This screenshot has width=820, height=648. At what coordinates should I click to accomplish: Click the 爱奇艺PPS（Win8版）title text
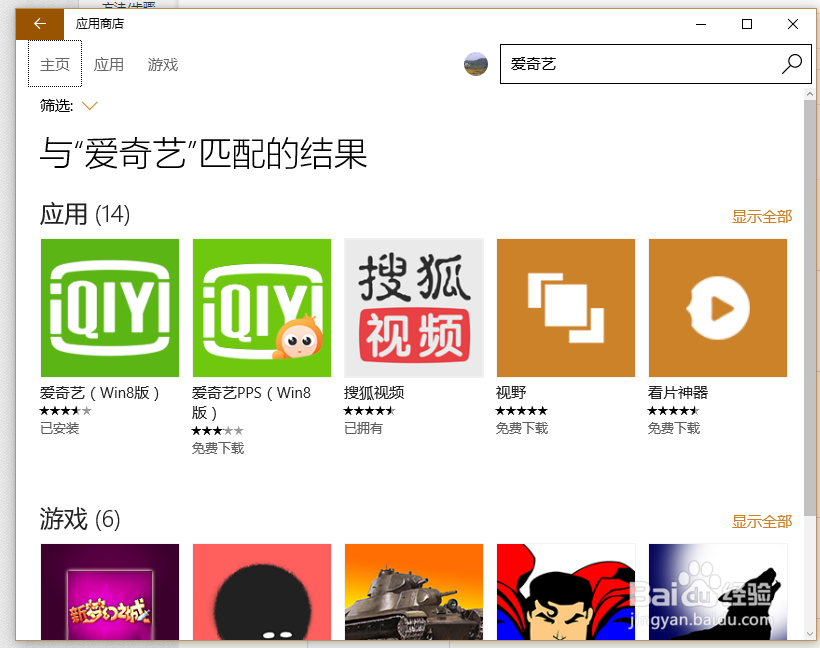pyautogui.click(x=251, y=402)
